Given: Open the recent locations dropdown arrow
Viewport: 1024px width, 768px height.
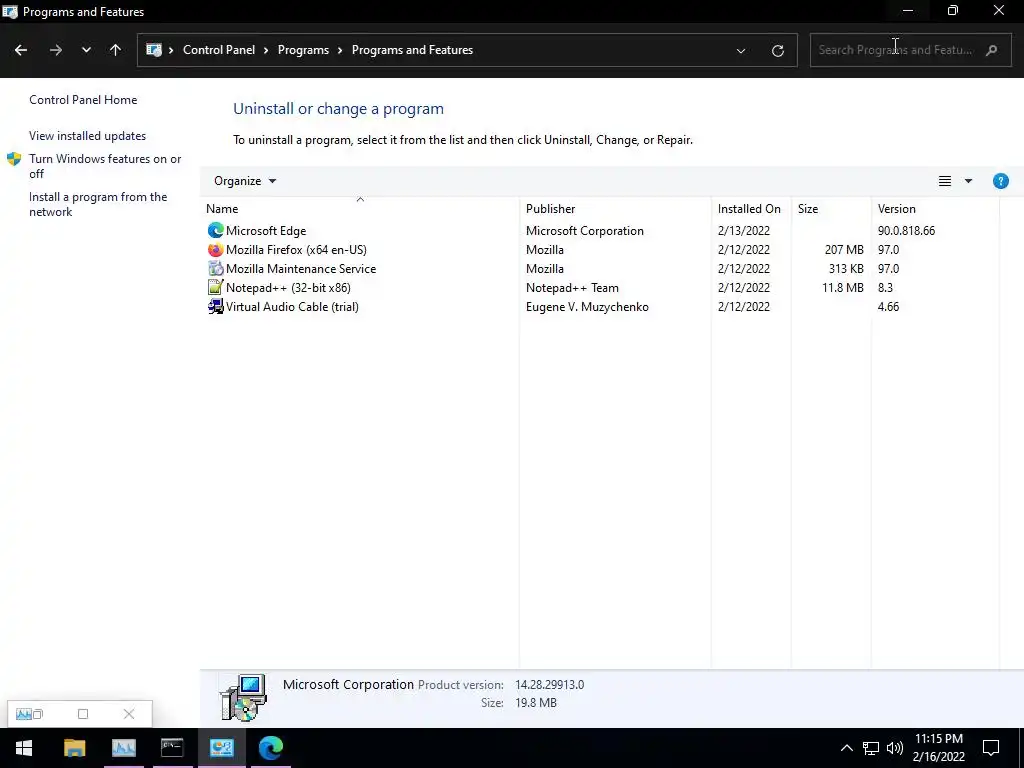Looking at the screenshot, I should pos(86,50).
